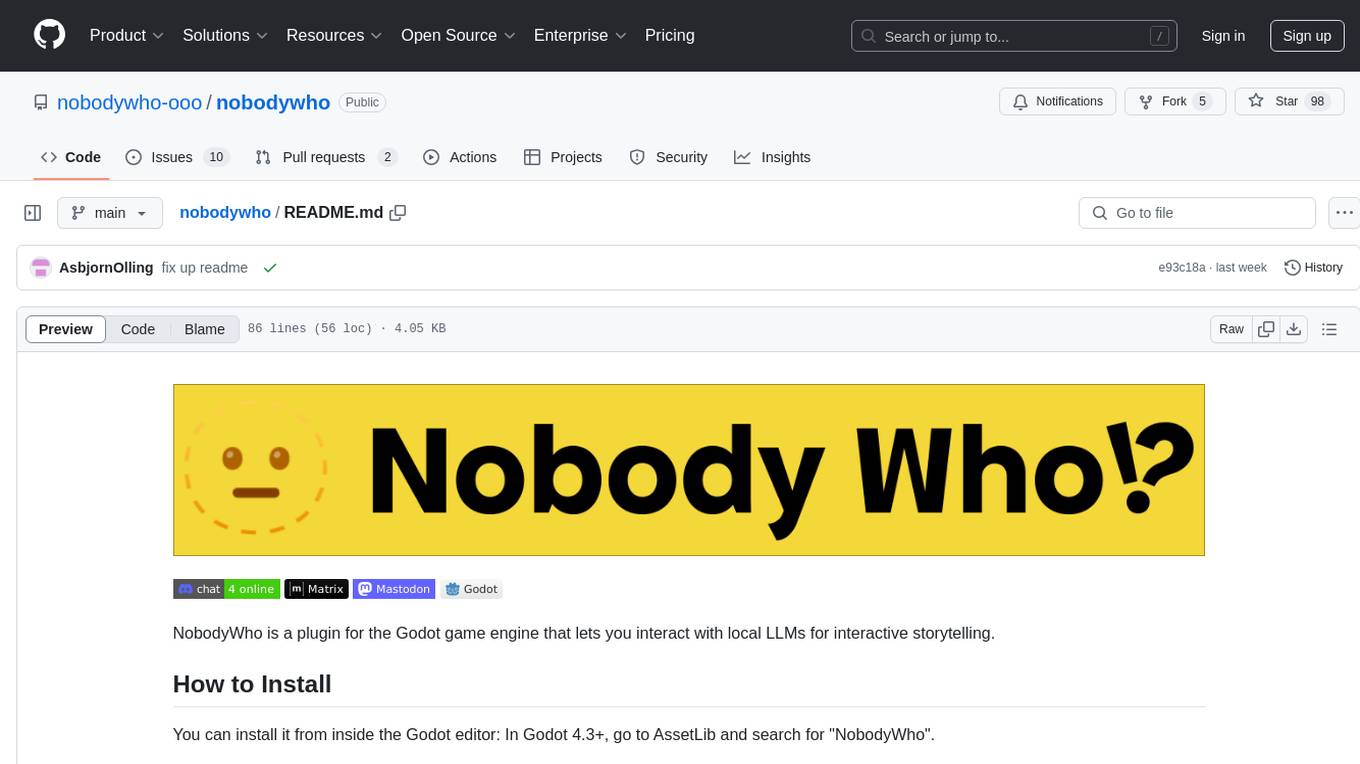The width and height of the screenshot is (1360, 764).
Task: Open the Mastodon badge
Action: [x=394, y=589]
